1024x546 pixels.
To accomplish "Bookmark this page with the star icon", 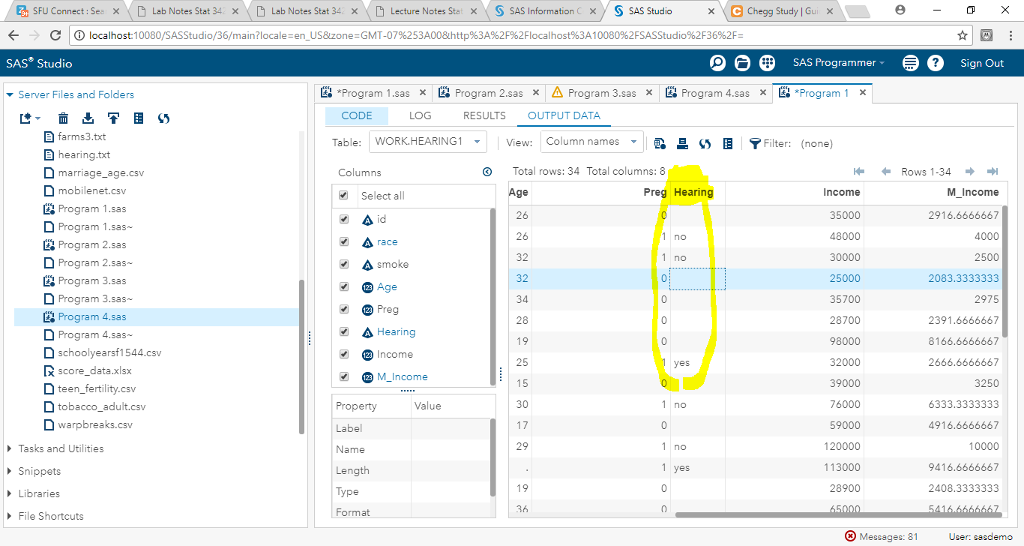I will (x=962, y=35).
